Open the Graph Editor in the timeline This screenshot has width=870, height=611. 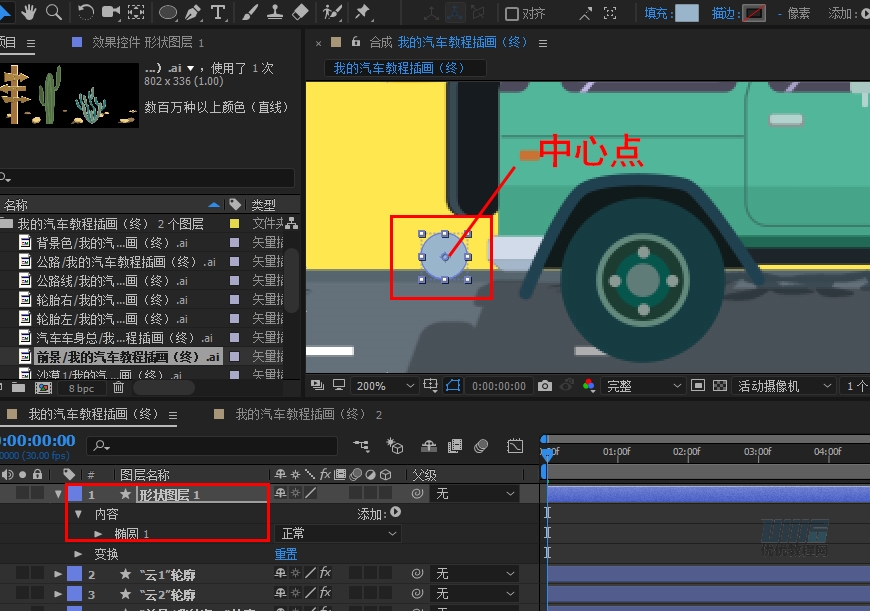(516, 447)
